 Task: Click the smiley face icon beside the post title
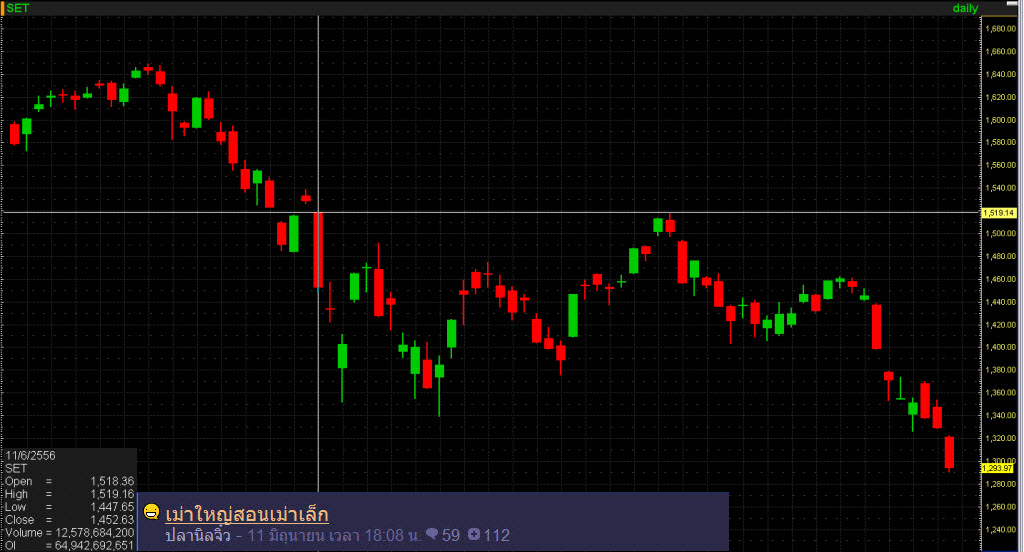click(x=152, y=511)
